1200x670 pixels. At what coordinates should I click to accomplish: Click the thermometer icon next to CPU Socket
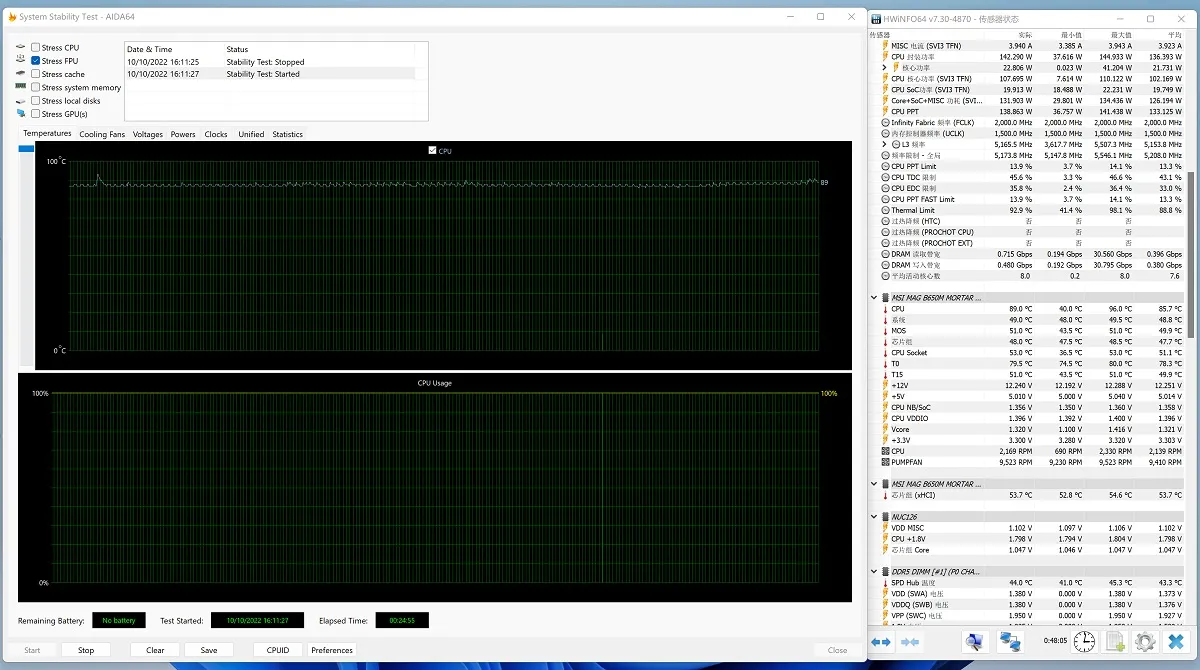[886, 352]
